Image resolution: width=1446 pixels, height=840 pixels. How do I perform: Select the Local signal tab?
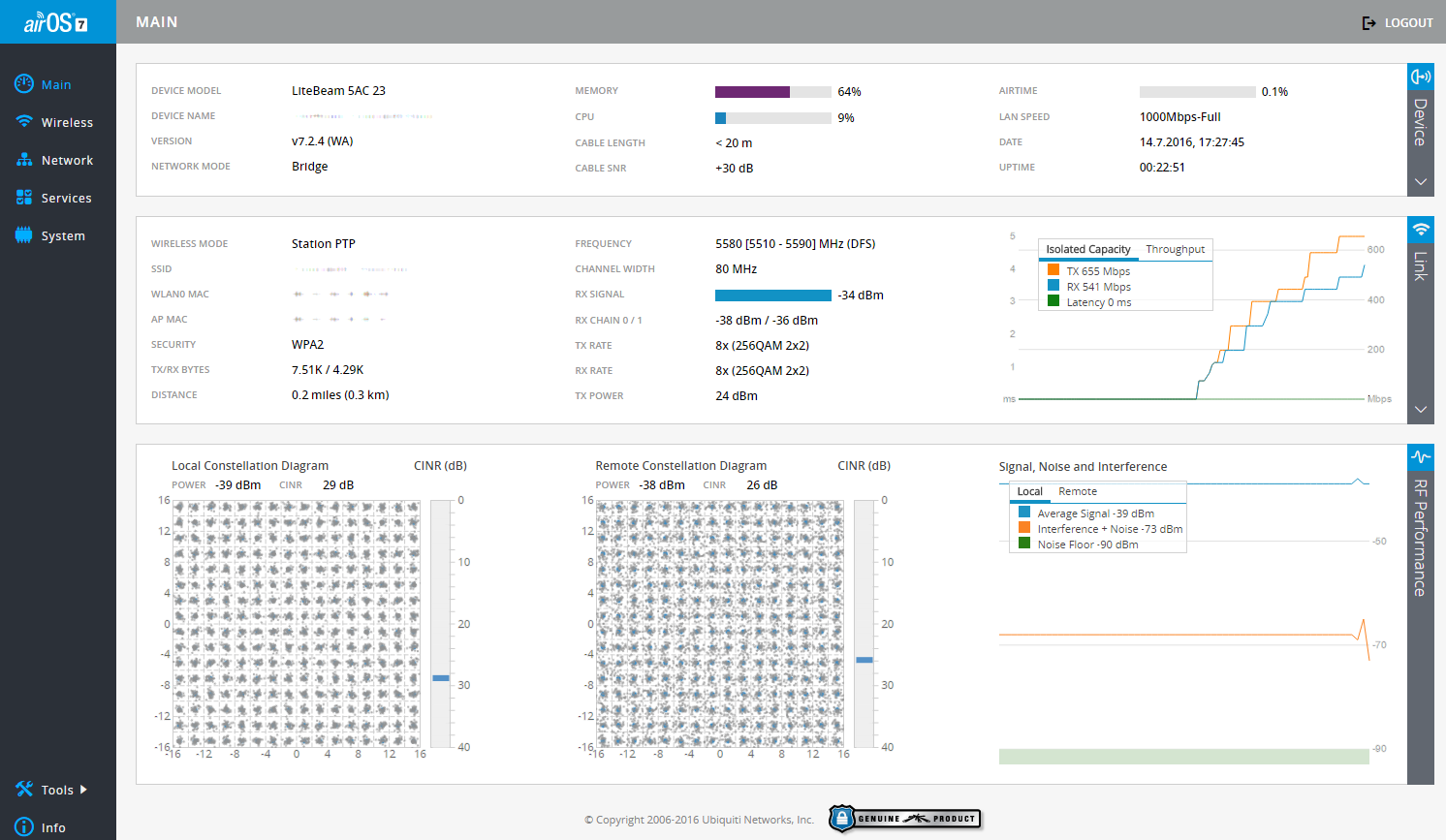(x=1030, y=491)
